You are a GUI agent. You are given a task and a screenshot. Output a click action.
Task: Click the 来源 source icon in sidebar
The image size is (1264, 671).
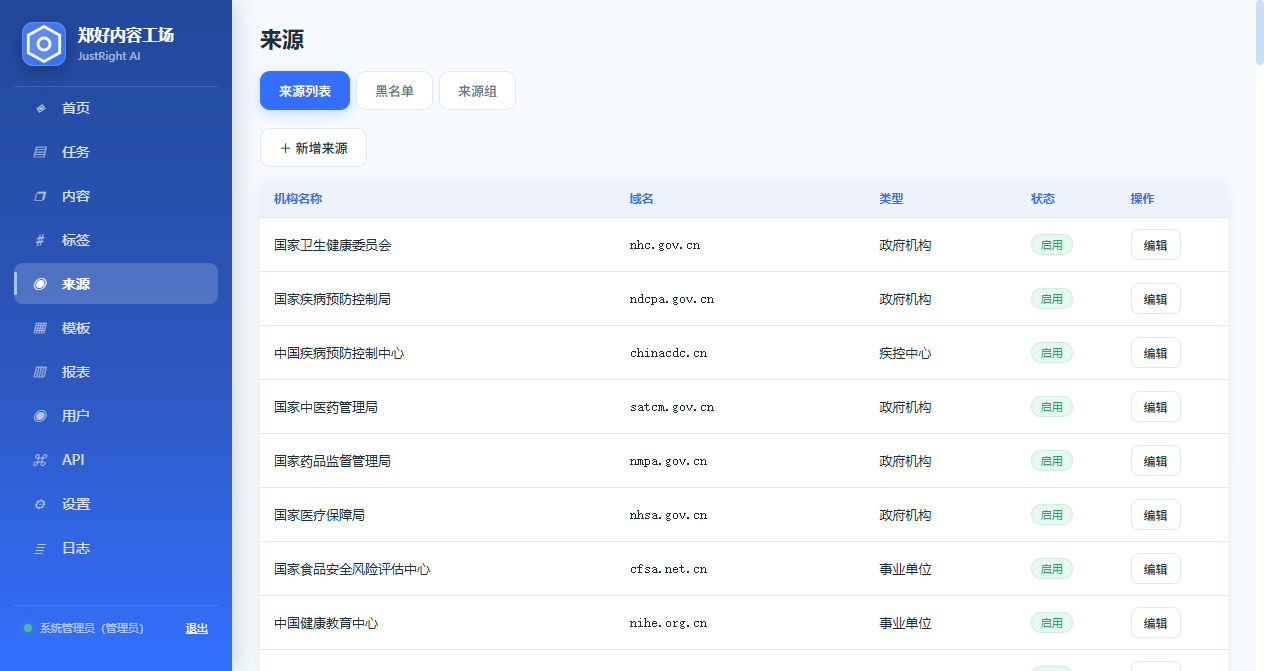click(40, 284)
